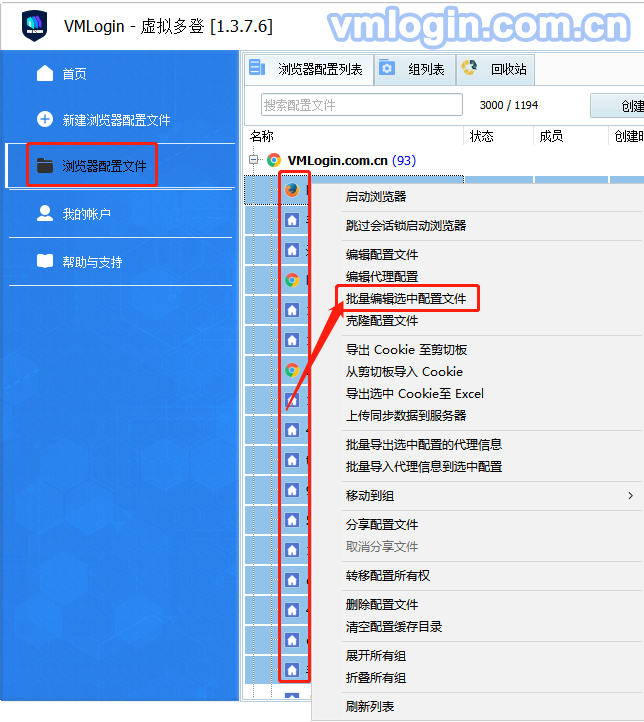Image resolution: width=644 pixels, height=722 pixels.
Task: Choose 编辑配置文件 from context menu
Action: pyautogui.click(x=382, y=255)
